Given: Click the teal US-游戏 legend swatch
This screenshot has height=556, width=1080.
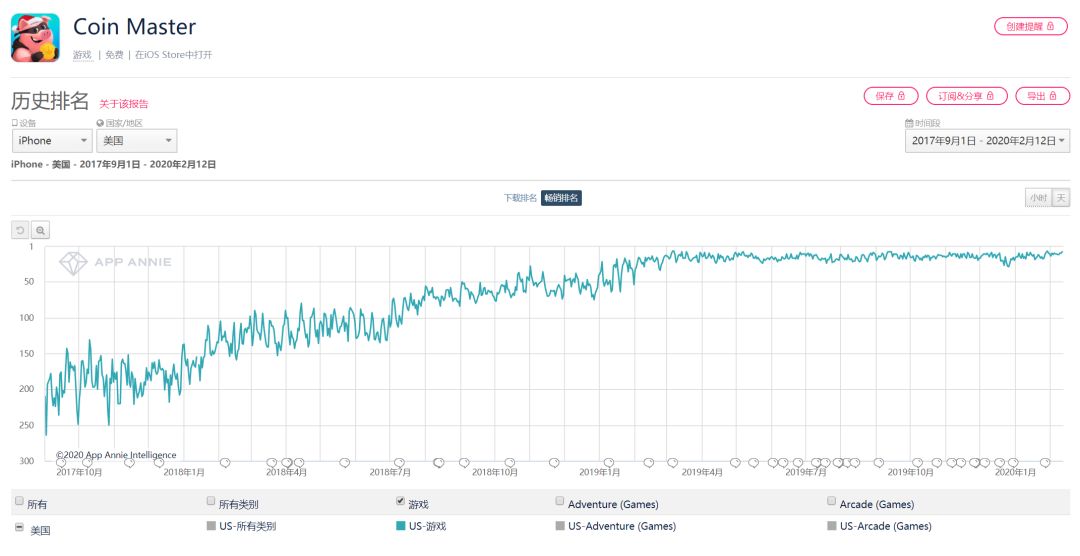Looking at the screenshot, I should [402, 526].
